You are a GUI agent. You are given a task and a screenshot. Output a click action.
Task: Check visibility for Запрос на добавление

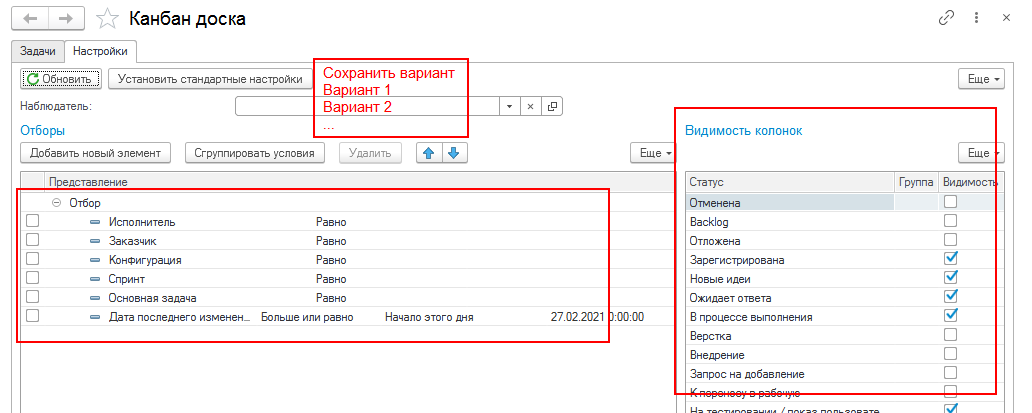[950, 373]
